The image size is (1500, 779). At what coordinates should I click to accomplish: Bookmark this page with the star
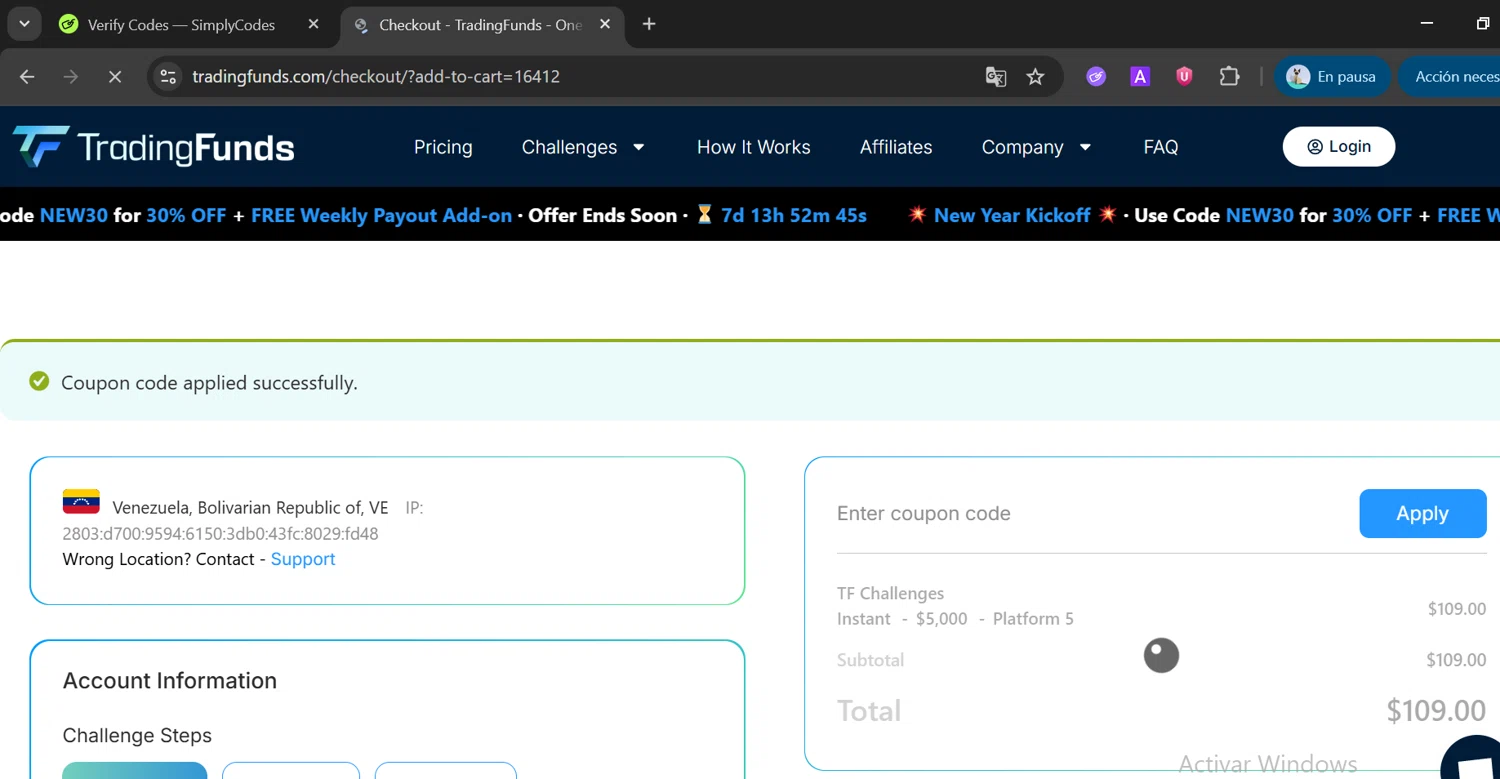coord(1035,76)
